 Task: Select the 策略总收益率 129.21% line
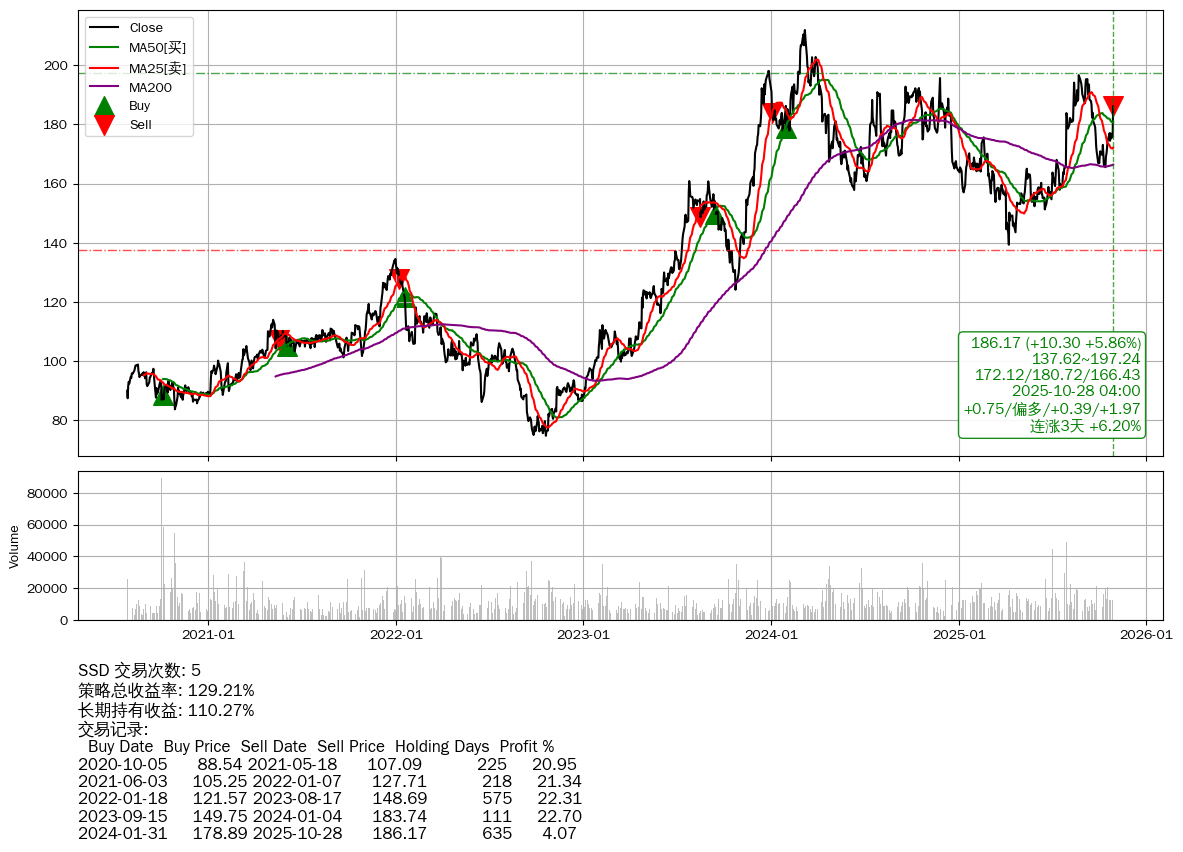click(166, 691)
